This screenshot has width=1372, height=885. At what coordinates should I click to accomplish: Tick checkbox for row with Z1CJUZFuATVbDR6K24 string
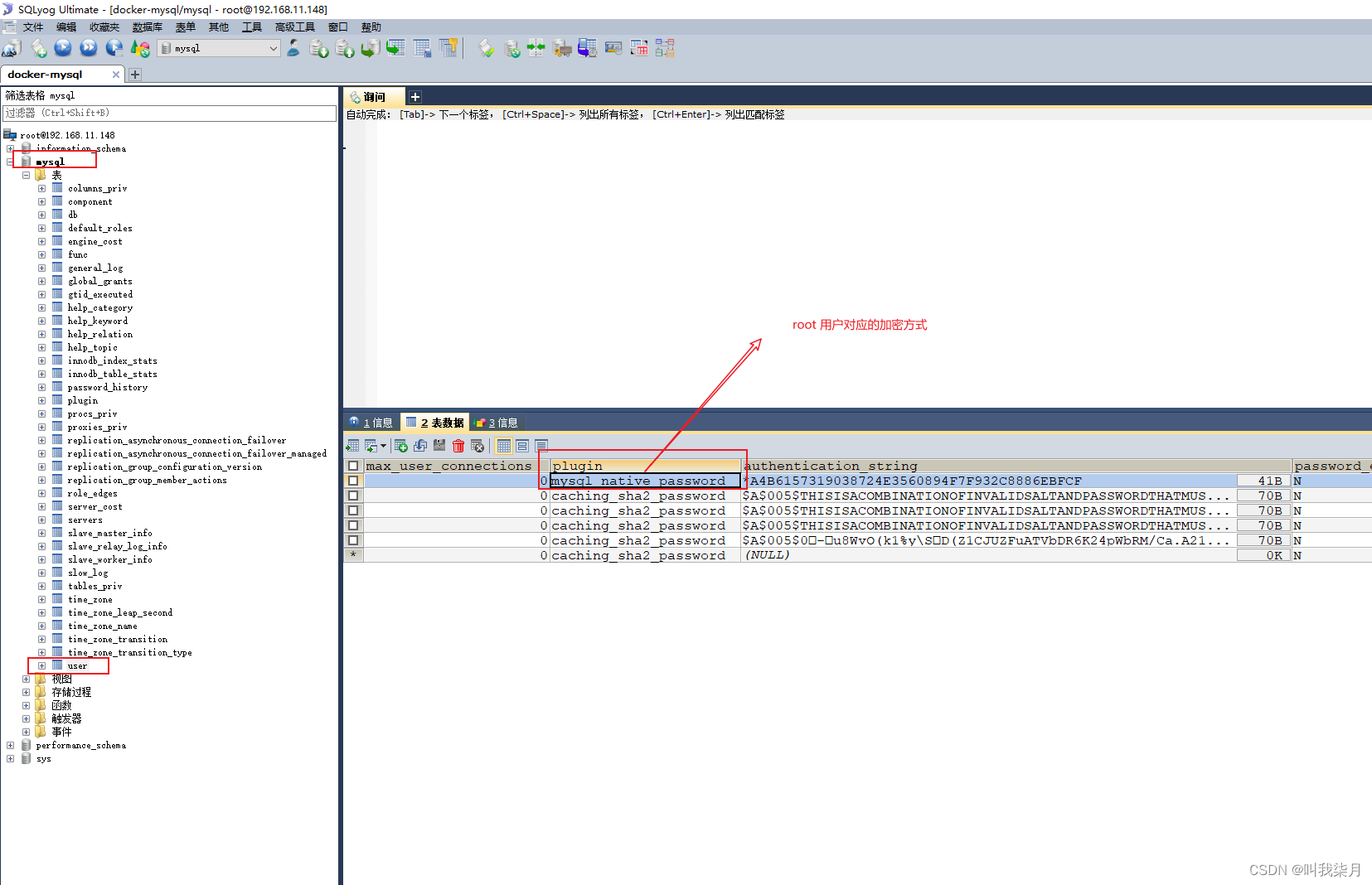click(353, 540)
